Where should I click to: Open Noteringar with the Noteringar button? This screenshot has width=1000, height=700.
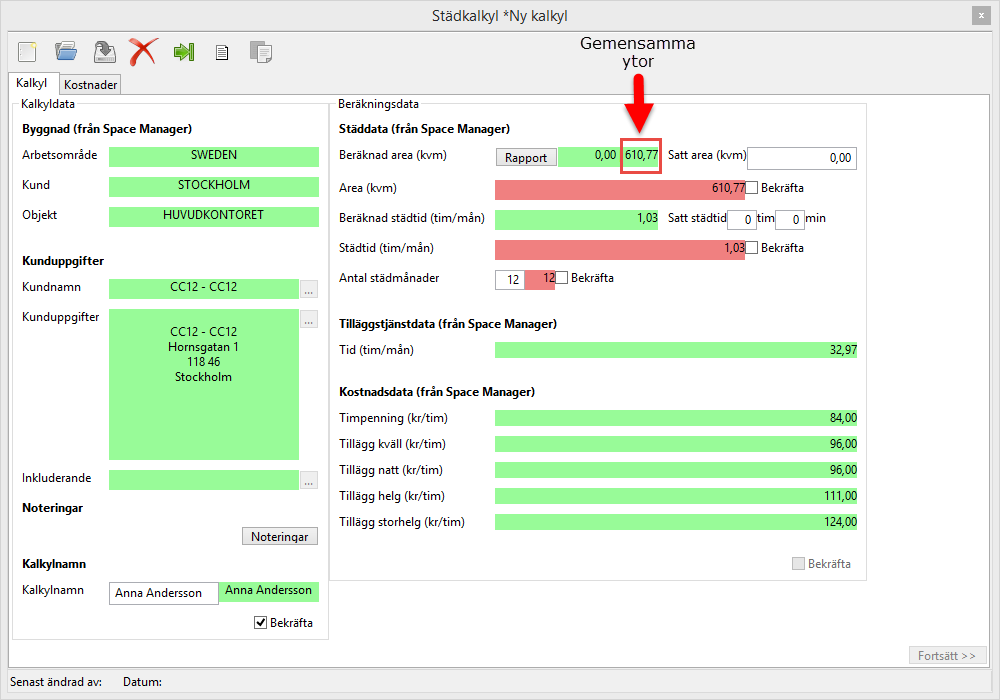tap(280, 537)
